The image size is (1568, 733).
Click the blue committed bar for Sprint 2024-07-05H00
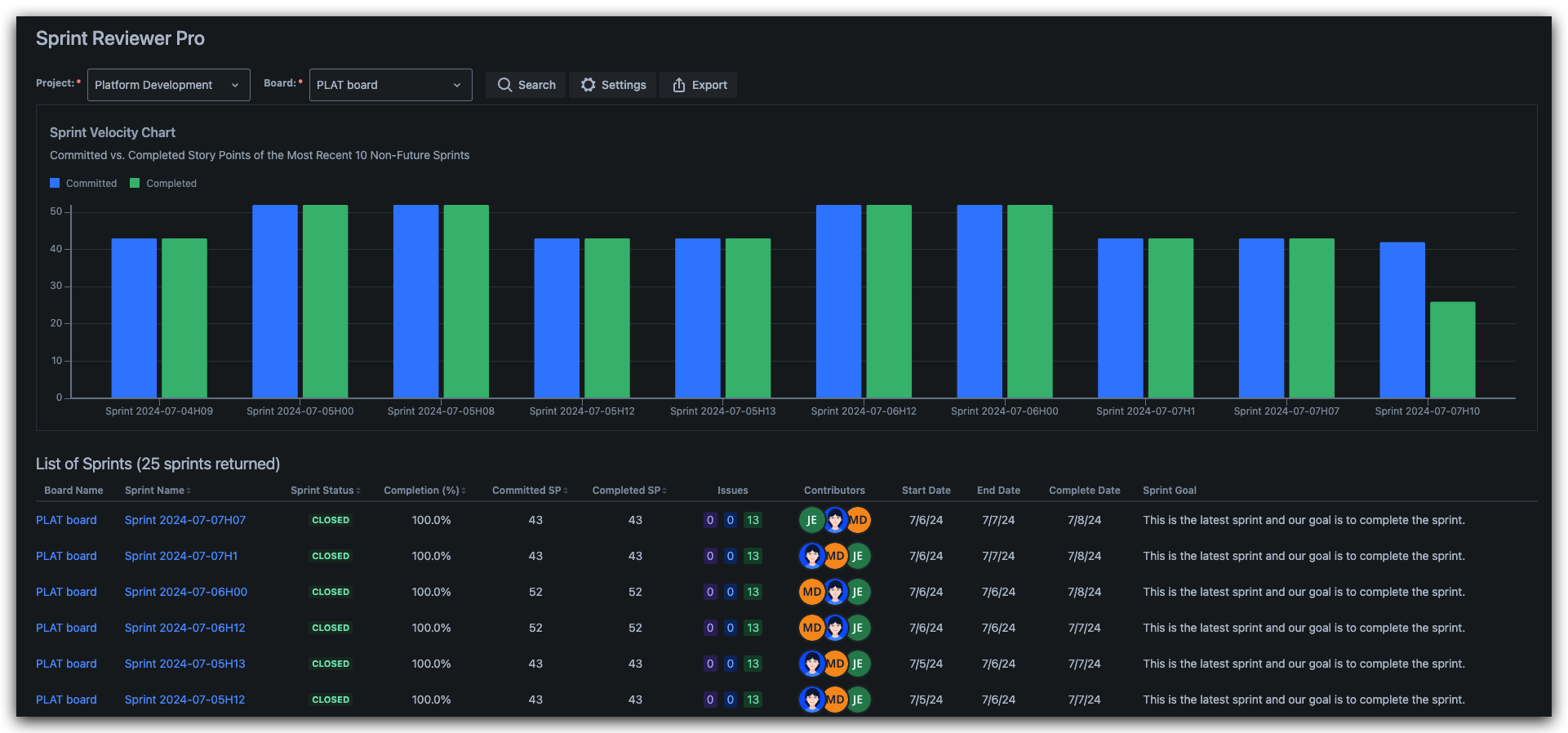click(x=275, y=301)
